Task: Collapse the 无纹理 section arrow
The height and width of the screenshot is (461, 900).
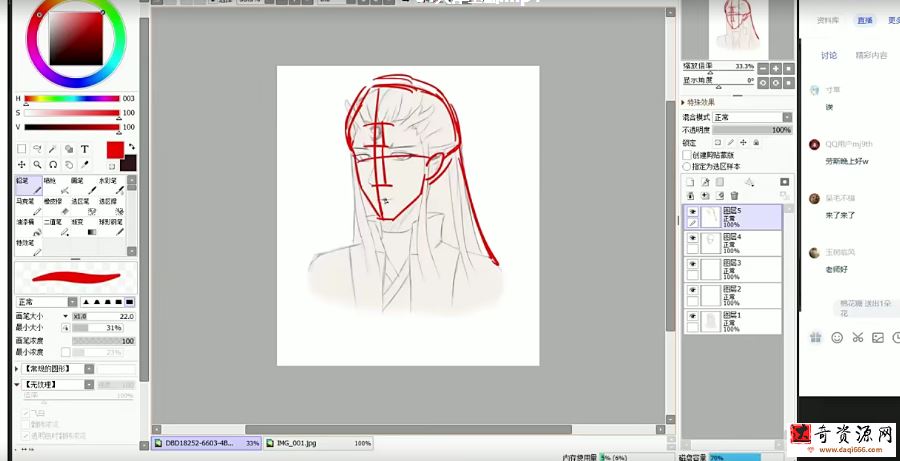Action: (17, 385)
